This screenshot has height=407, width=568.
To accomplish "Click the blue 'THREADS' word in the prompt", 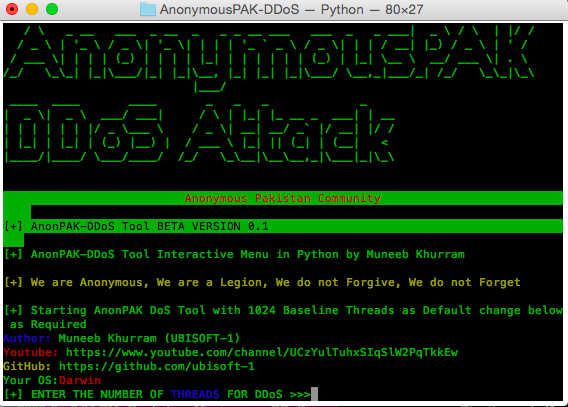I will (x=195, y=394).
